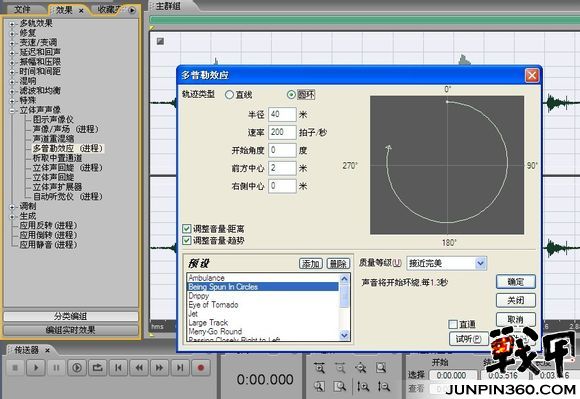
Task: Click the Pause button in the transport
Action: 56,368
